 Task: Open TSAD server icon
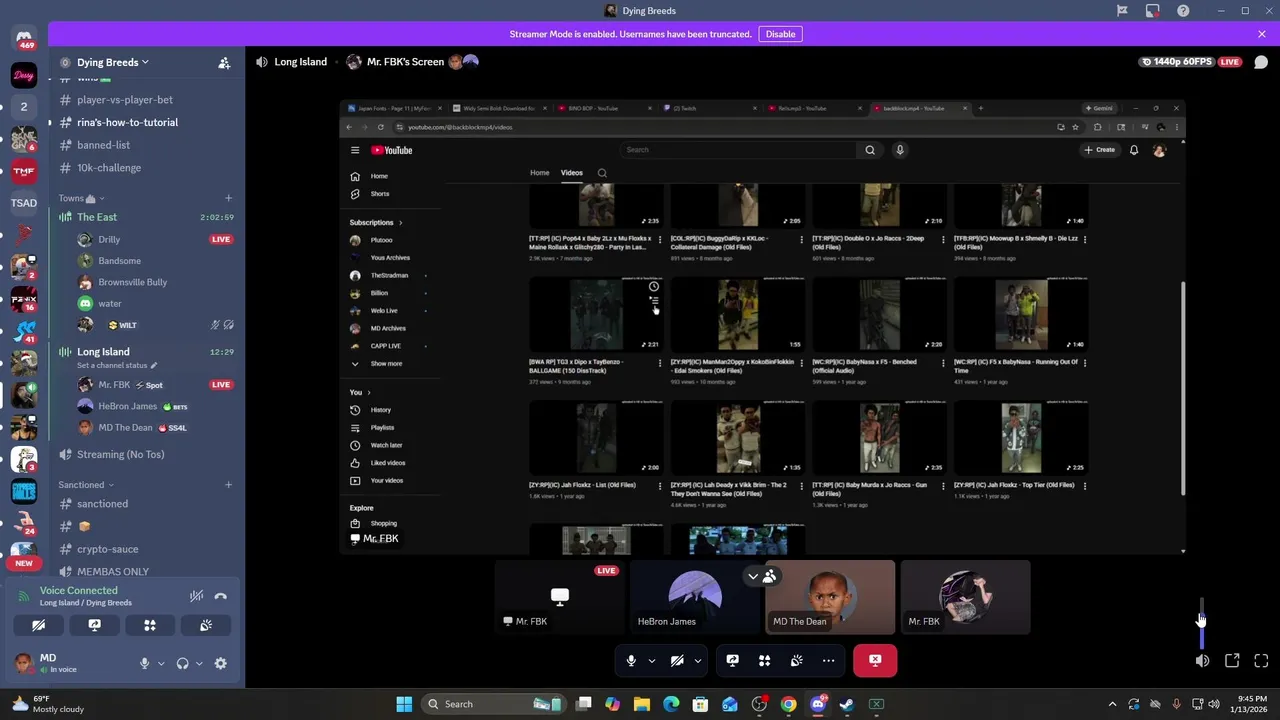coord(24,203)
